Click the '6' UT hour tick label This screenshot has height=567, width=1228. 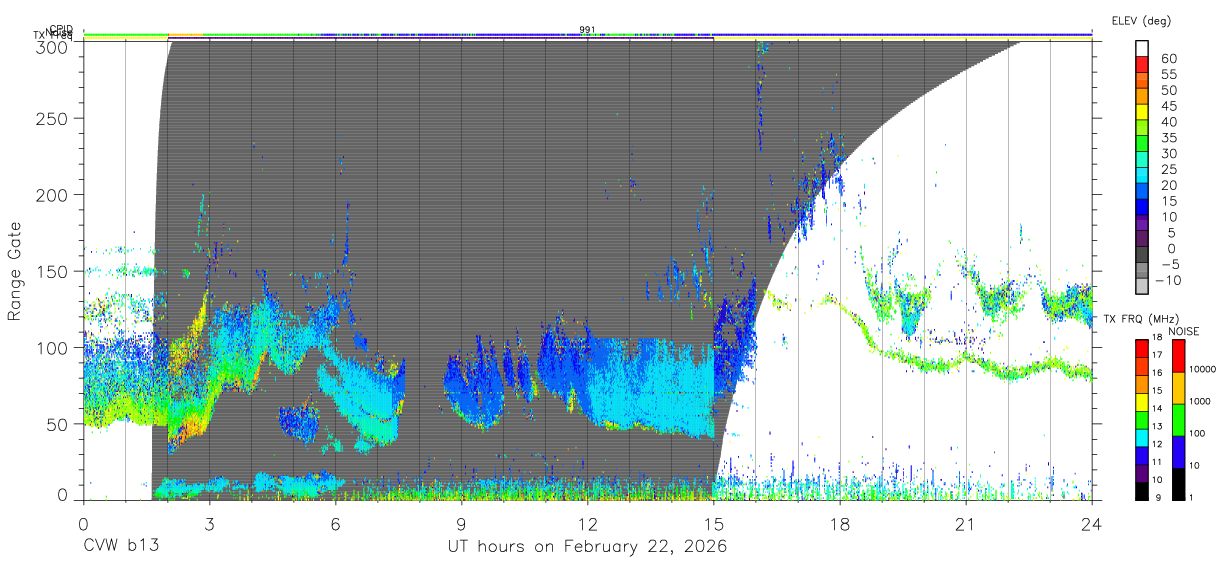335,524
